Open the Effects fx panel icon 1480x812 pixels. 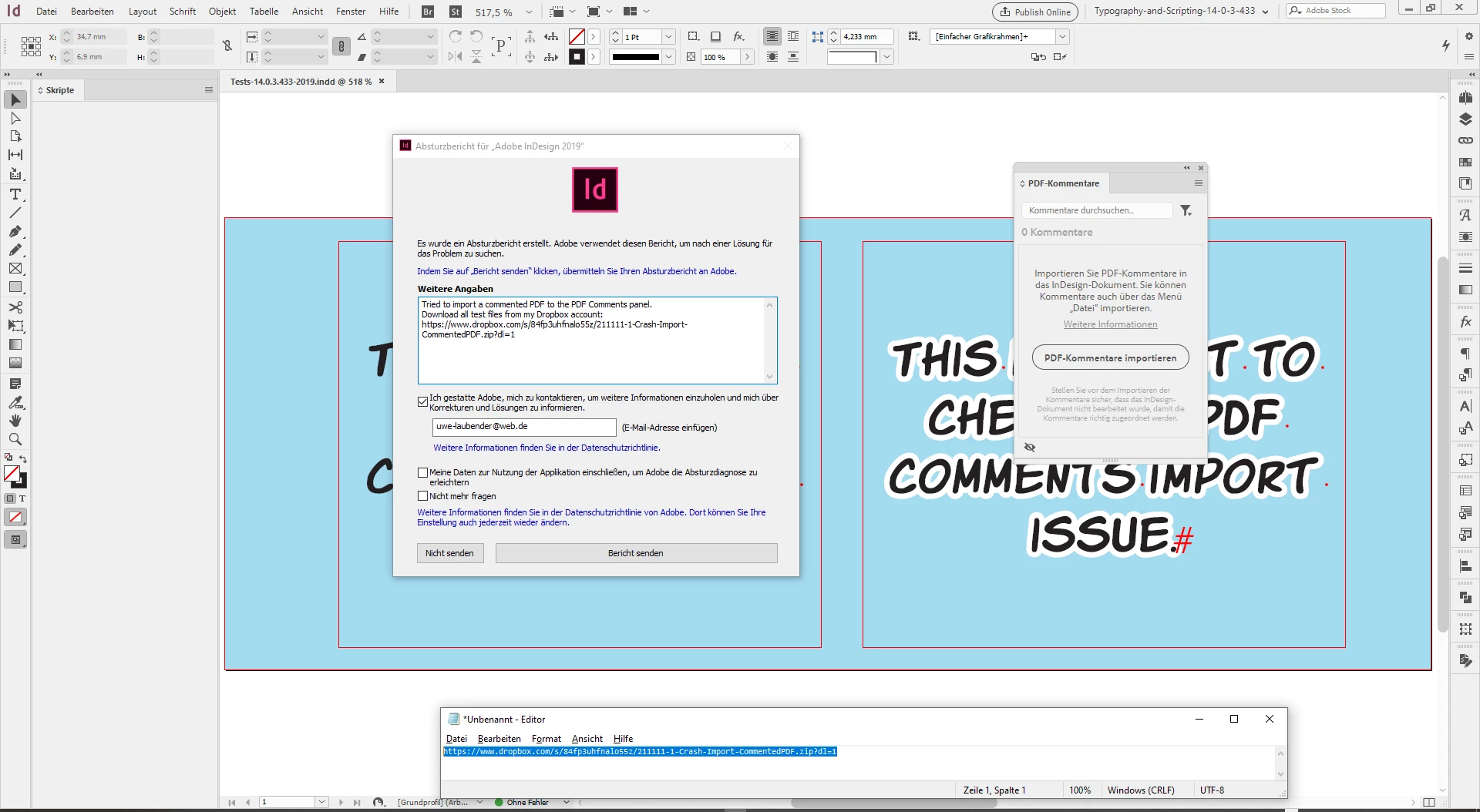click(x=1465, y=322)
